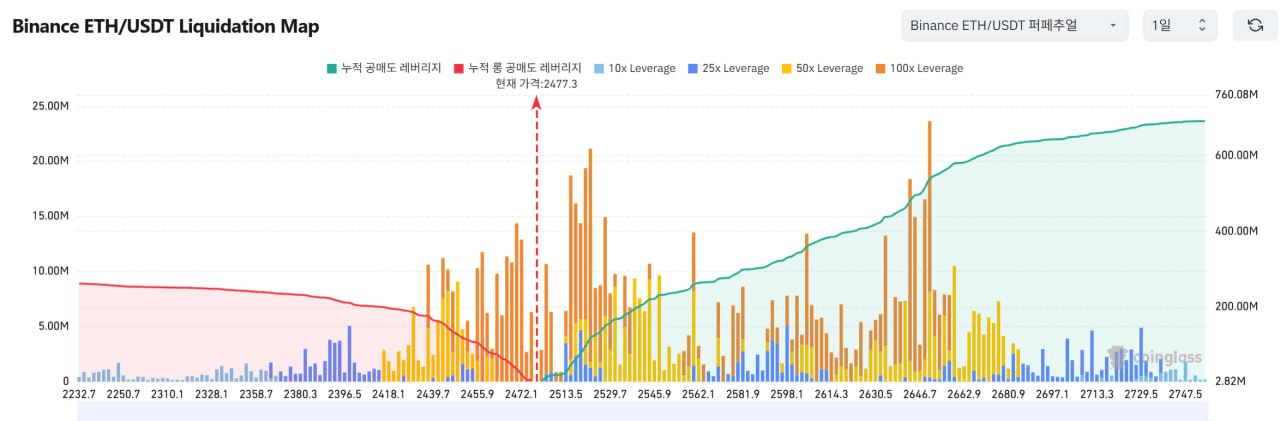The height and width of the screenshot is (421, 1280).
Task: Click x-axis label 2310.1
Action: click(x=167, y=394)
